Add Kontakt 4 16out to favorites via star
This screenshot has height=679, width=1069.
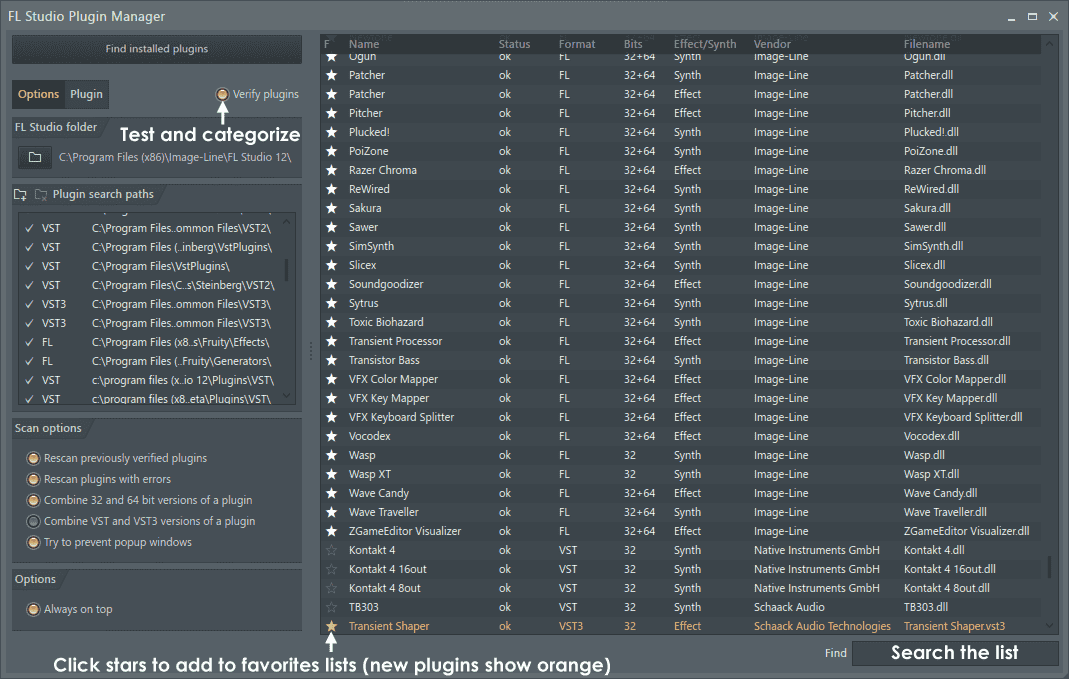[x=331, y=569]
